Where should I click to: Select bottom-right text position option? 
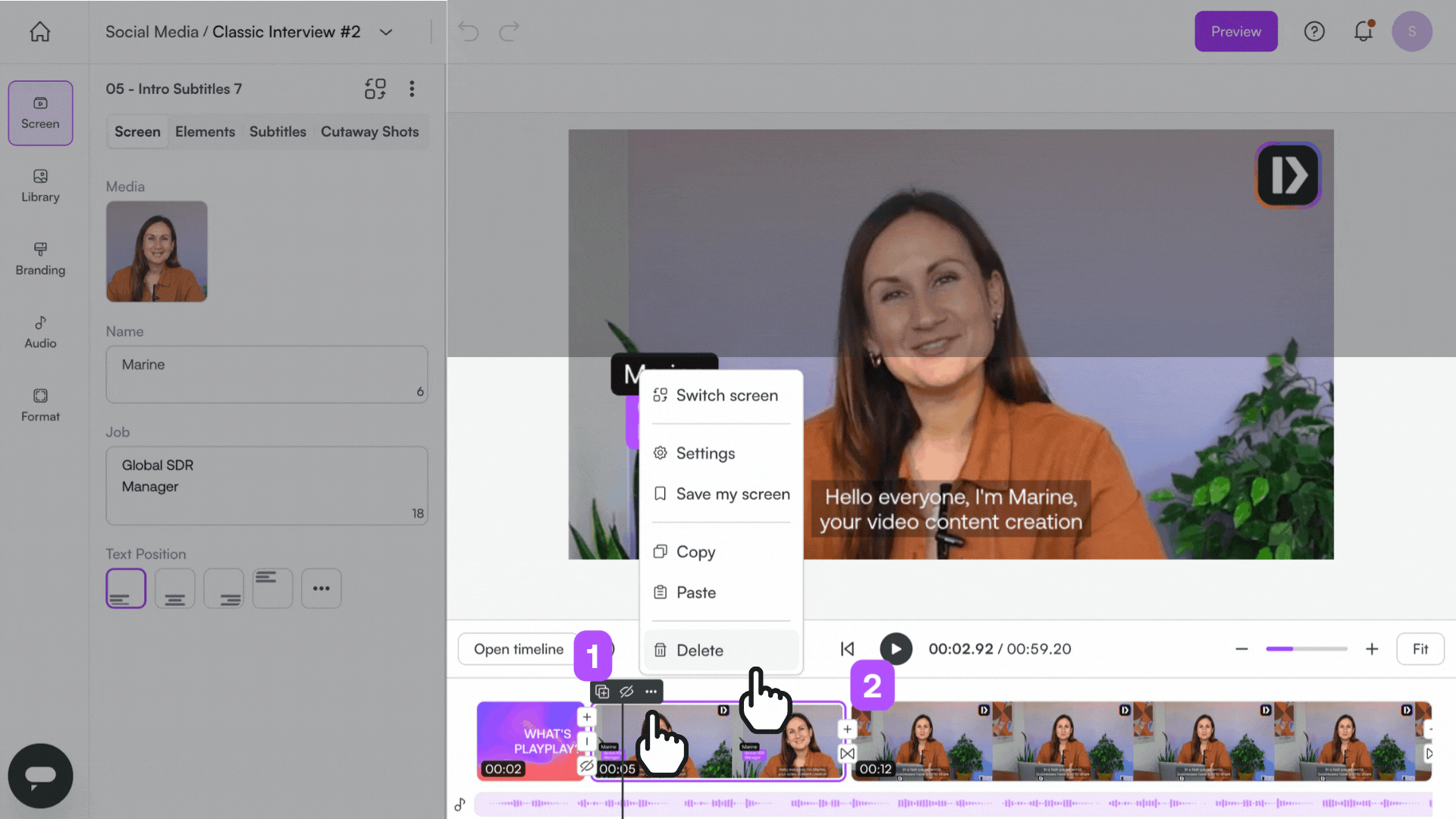click(x=224, y=588)
